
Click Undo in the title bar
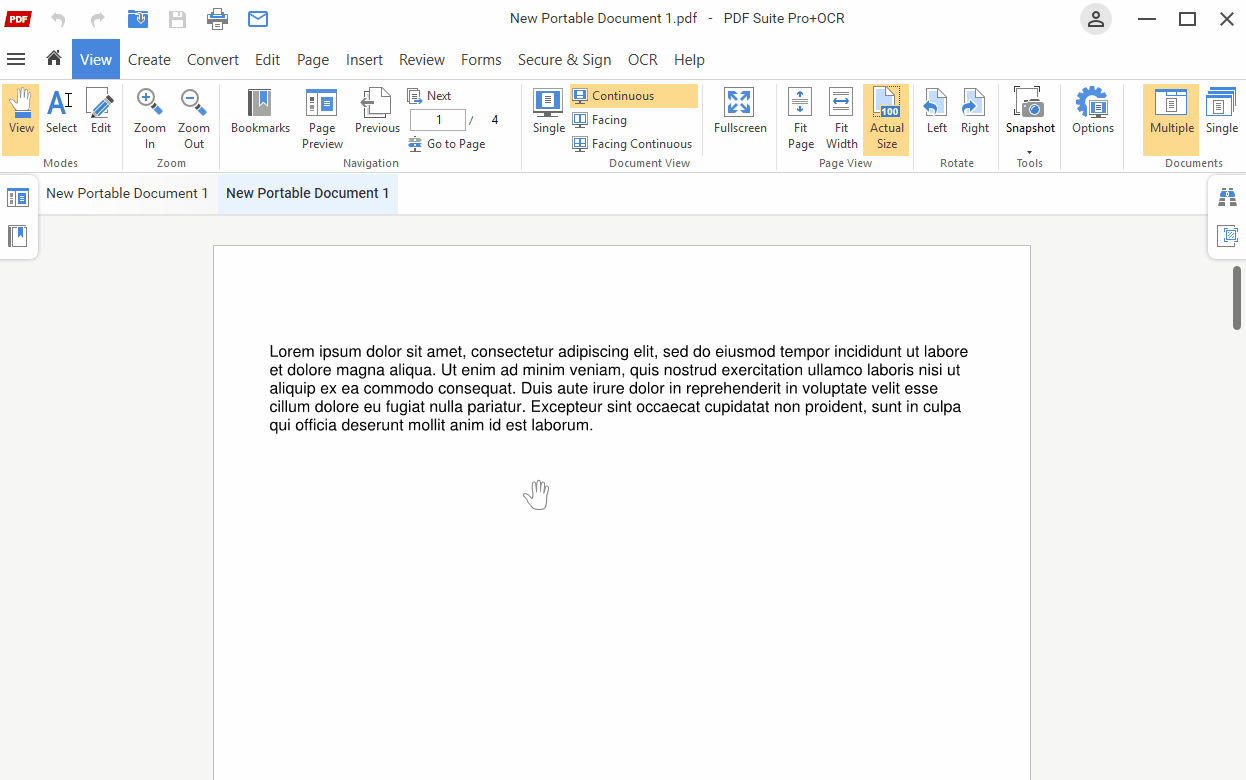[58, 19]
